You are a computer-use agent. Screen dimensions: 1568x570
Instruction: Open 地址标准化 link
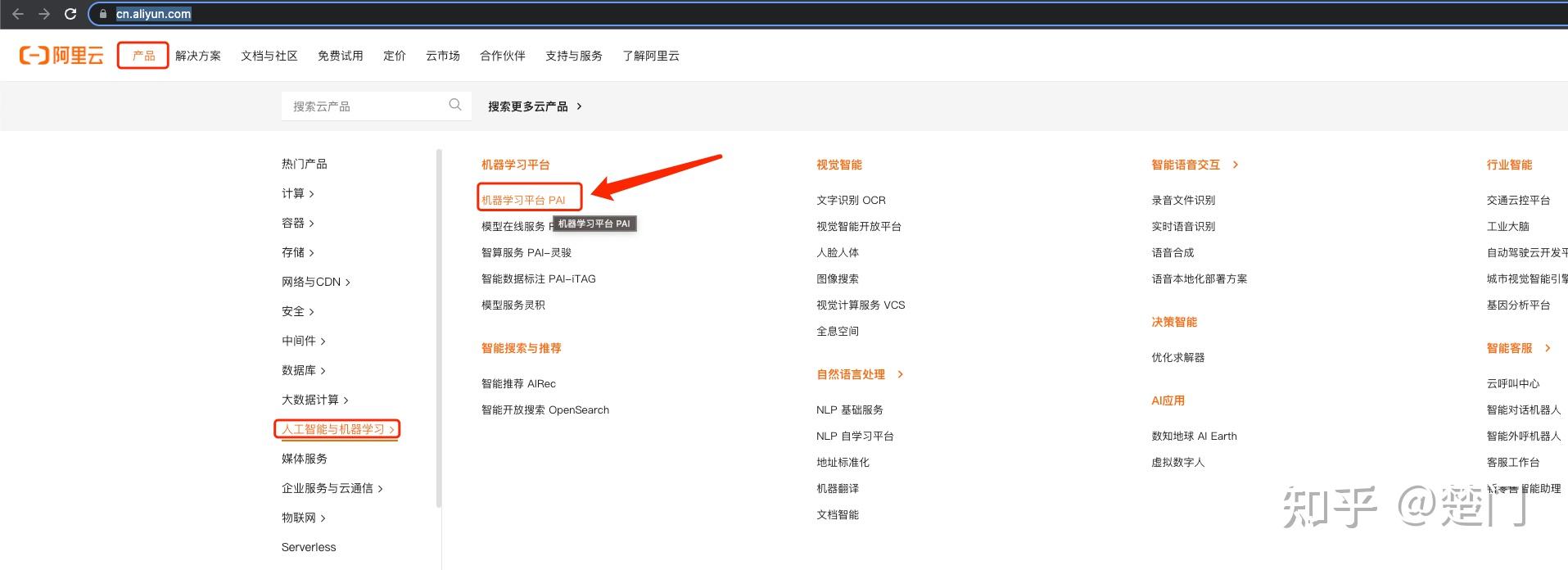point(843,462)
